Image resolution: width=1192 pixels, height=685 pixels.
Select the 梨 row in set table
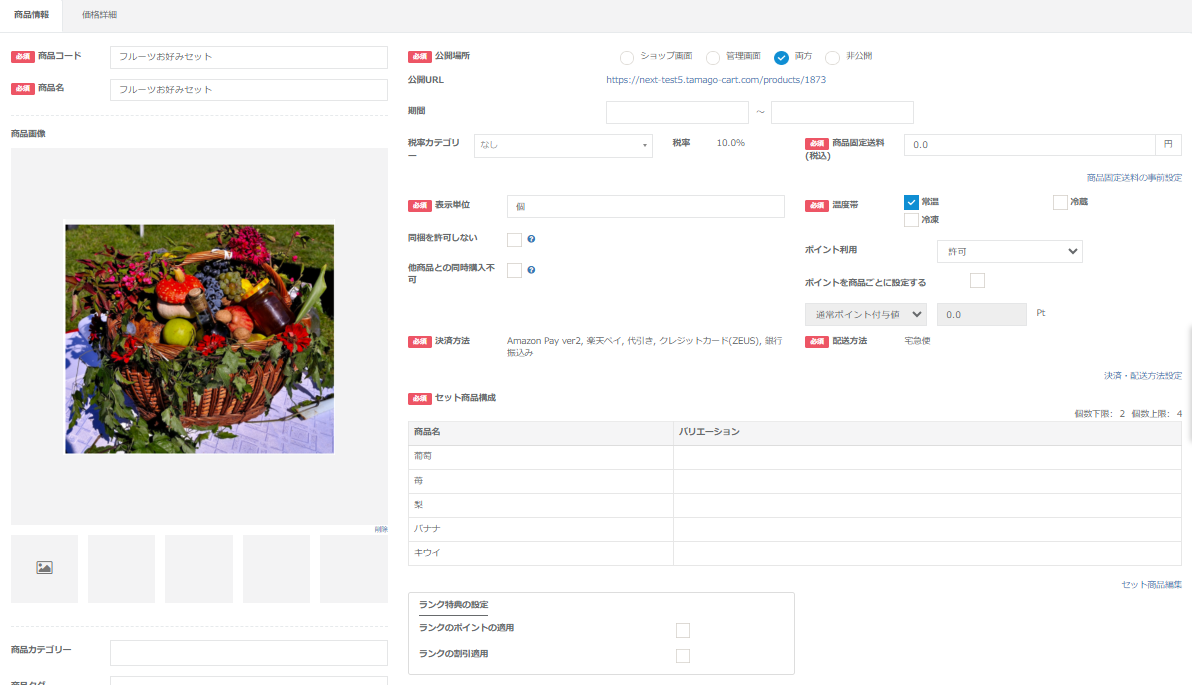point(794,505)
